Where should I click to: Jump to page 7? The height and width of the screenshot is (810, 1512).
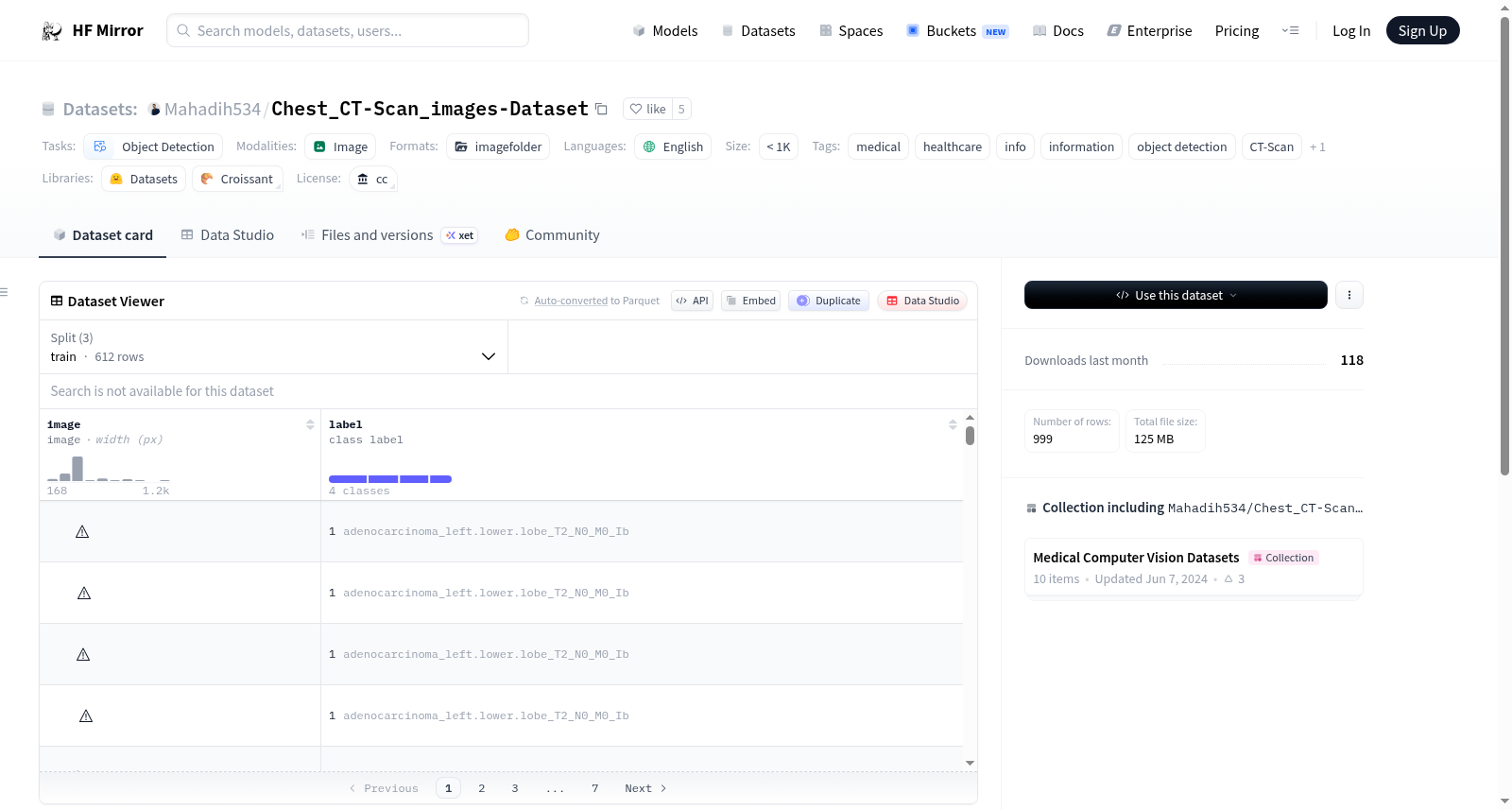point(595,788)
